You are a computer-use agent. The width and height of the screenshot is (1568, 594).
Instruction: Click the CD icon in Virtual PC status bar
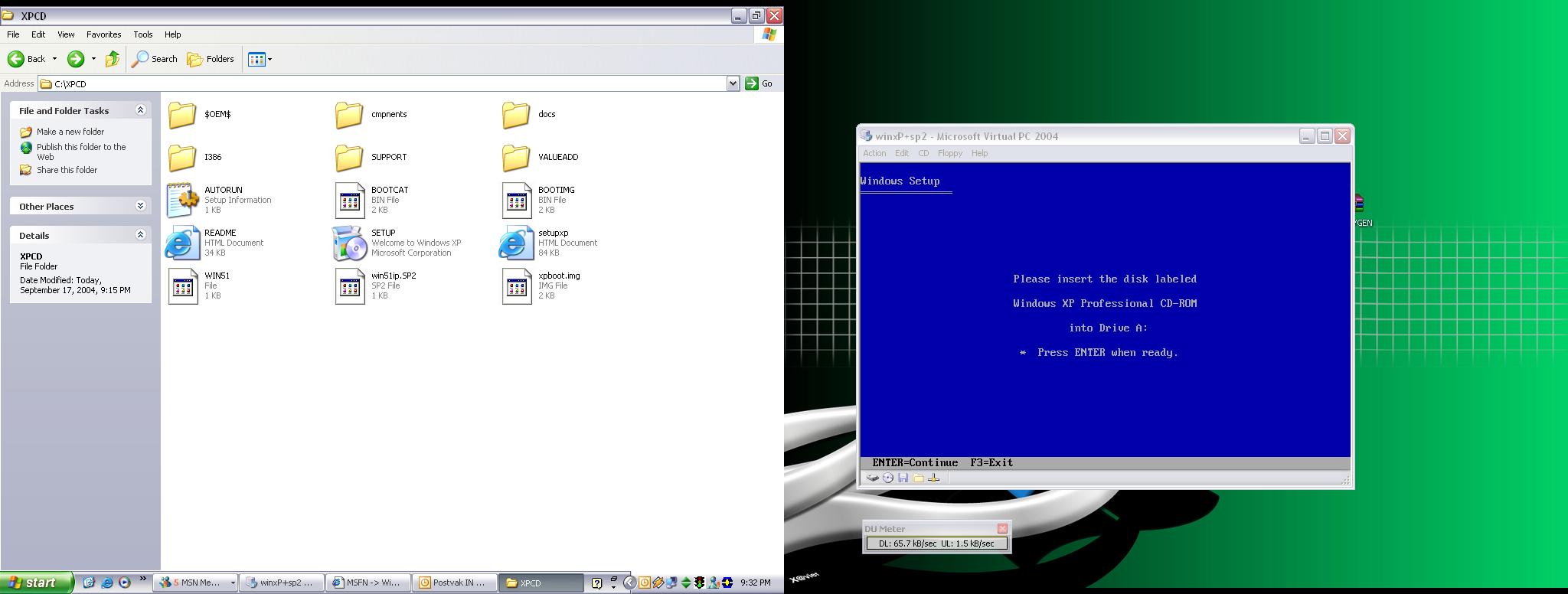(x=887, y=478)
